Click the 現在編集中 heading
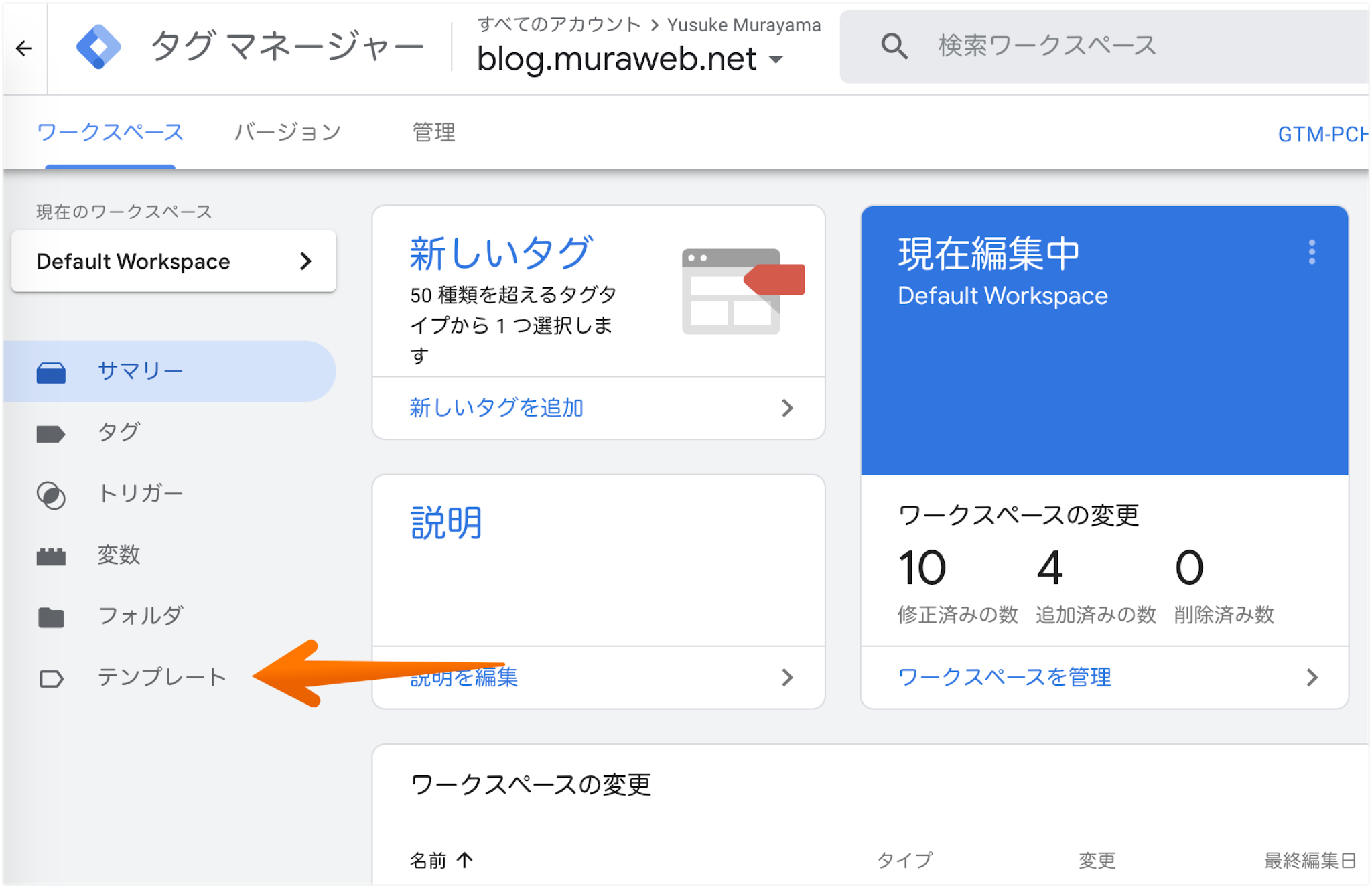Image resolution: width=1372 pixels, height=888 pixels. pos(988,254)
